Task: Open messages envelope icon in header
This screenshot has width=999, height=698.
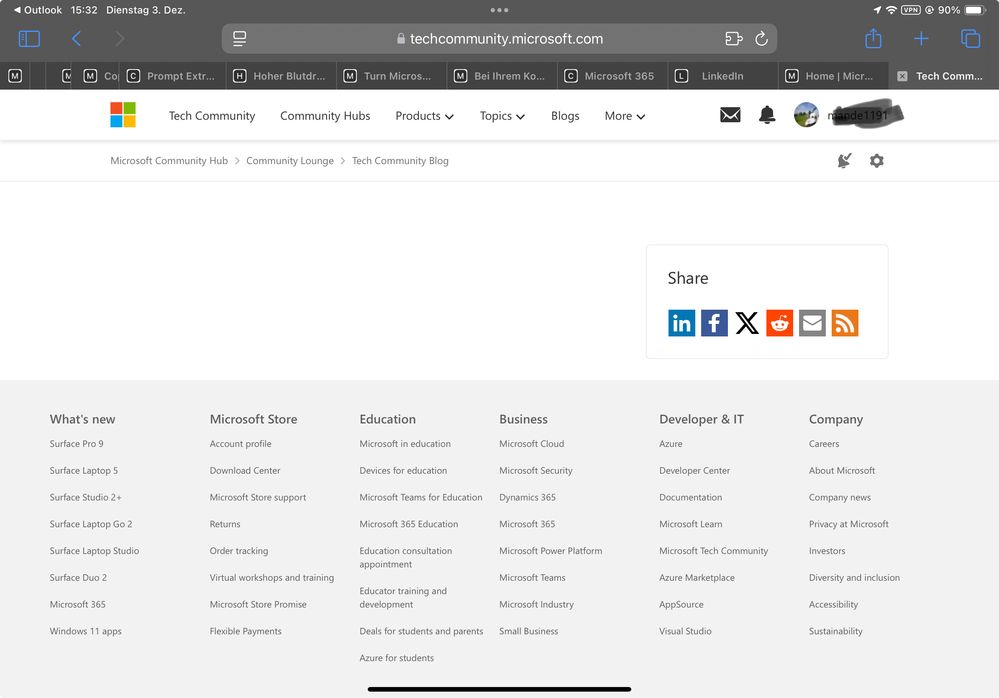Action: coord(730,115)
